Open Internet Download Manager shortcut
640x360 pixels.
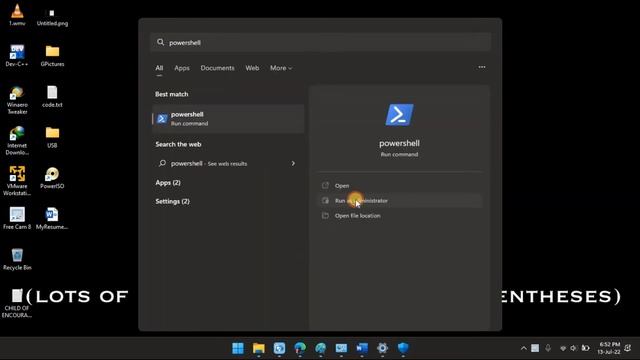click(x=17, y=141)
